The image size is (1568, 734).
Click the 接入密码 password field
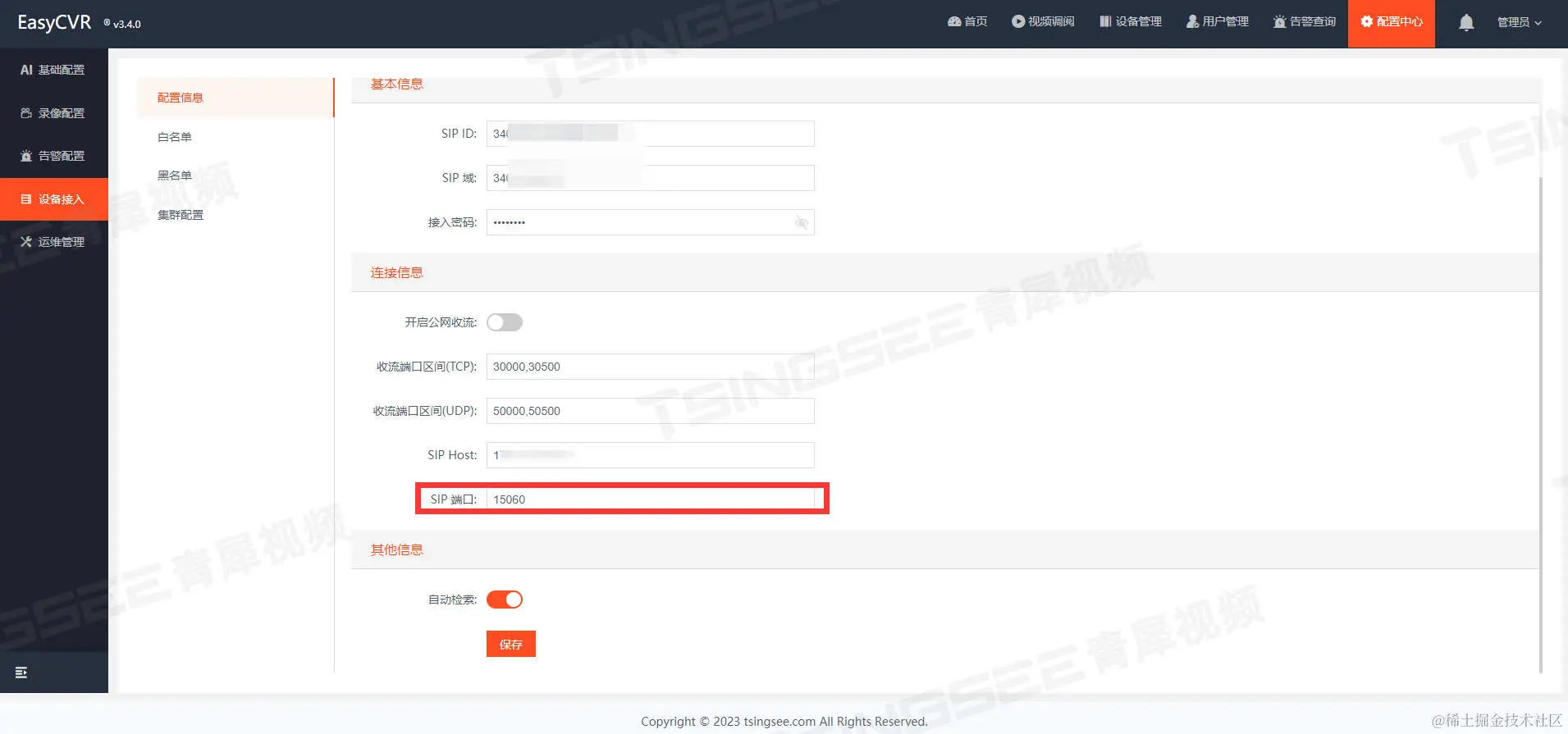click(651, 222)
